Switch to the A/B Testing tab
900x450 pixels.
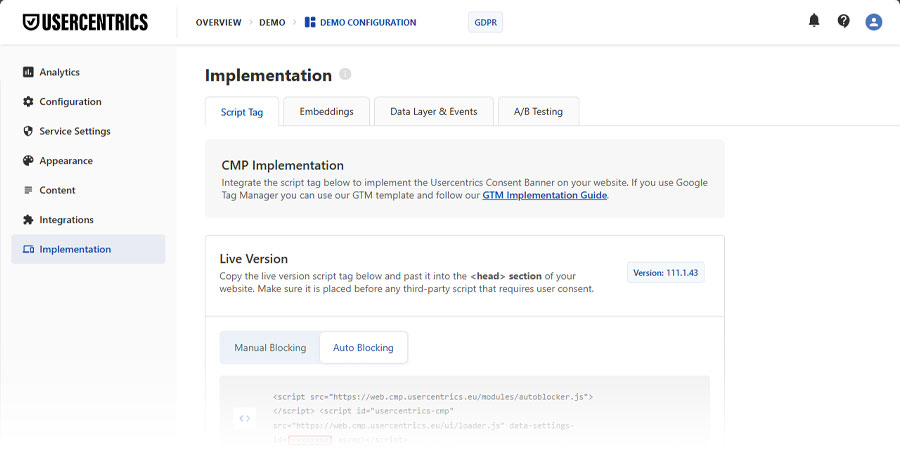point(538,112)
